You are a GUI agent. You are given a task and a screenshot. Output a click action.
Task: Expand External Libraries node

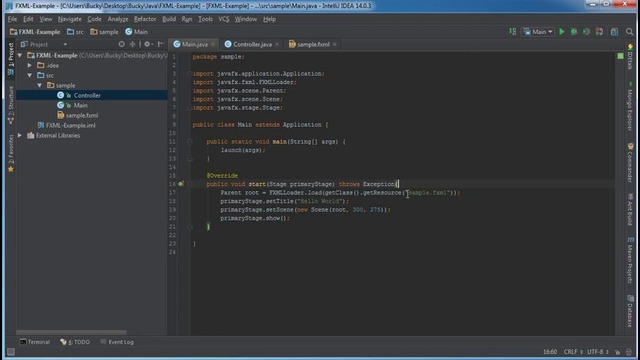(x=20, y=136)
